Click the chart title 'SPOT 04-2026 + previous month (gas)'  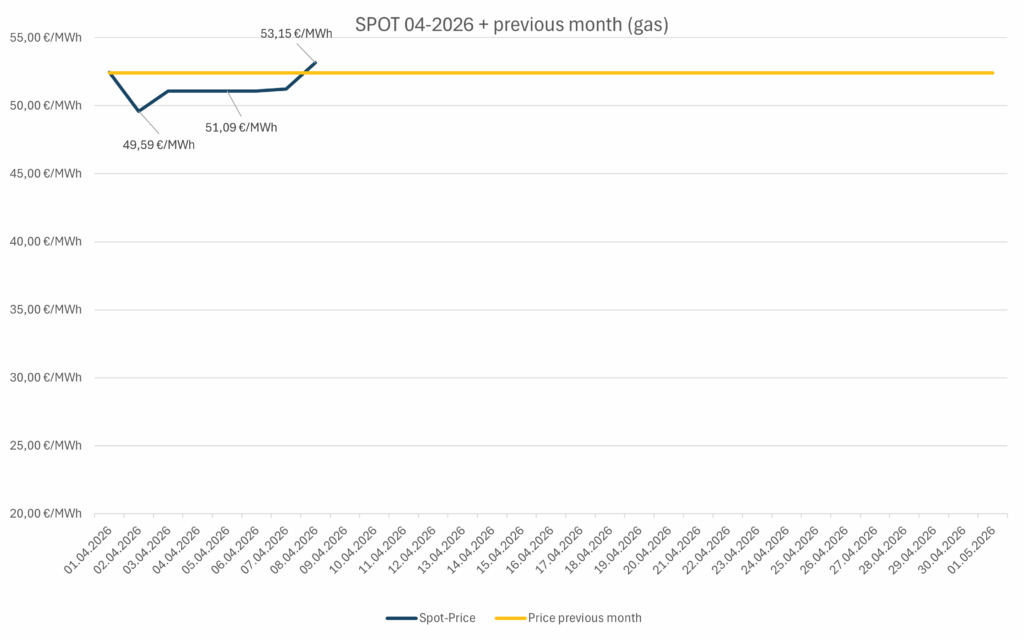(x=511, y=24)
